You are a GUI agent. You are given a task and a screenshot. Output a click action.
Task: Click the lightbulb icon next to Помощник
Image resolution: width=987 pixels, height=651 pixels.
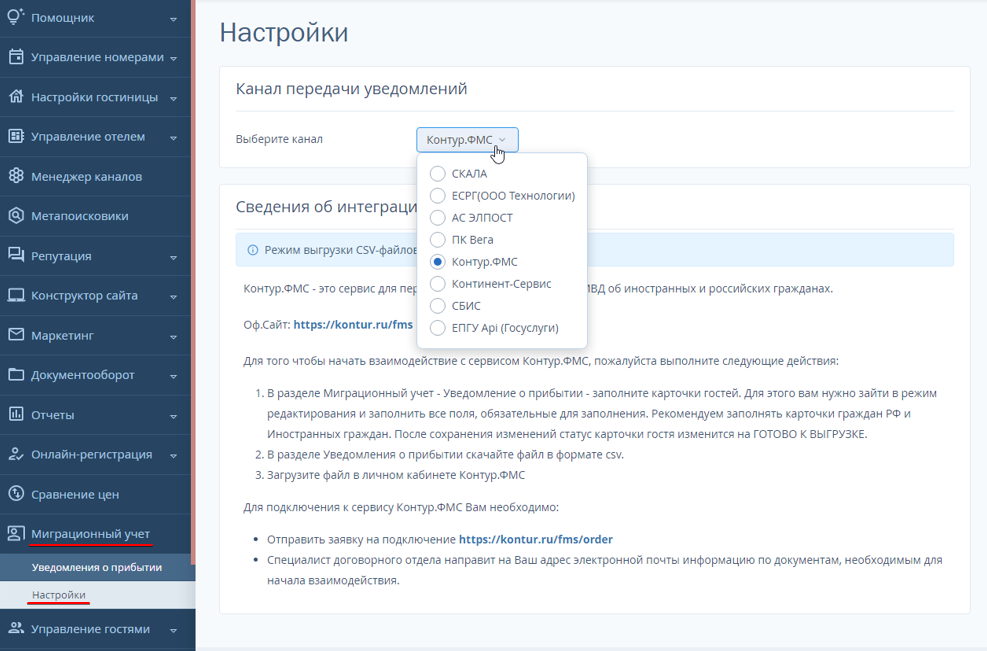[16, 17]
